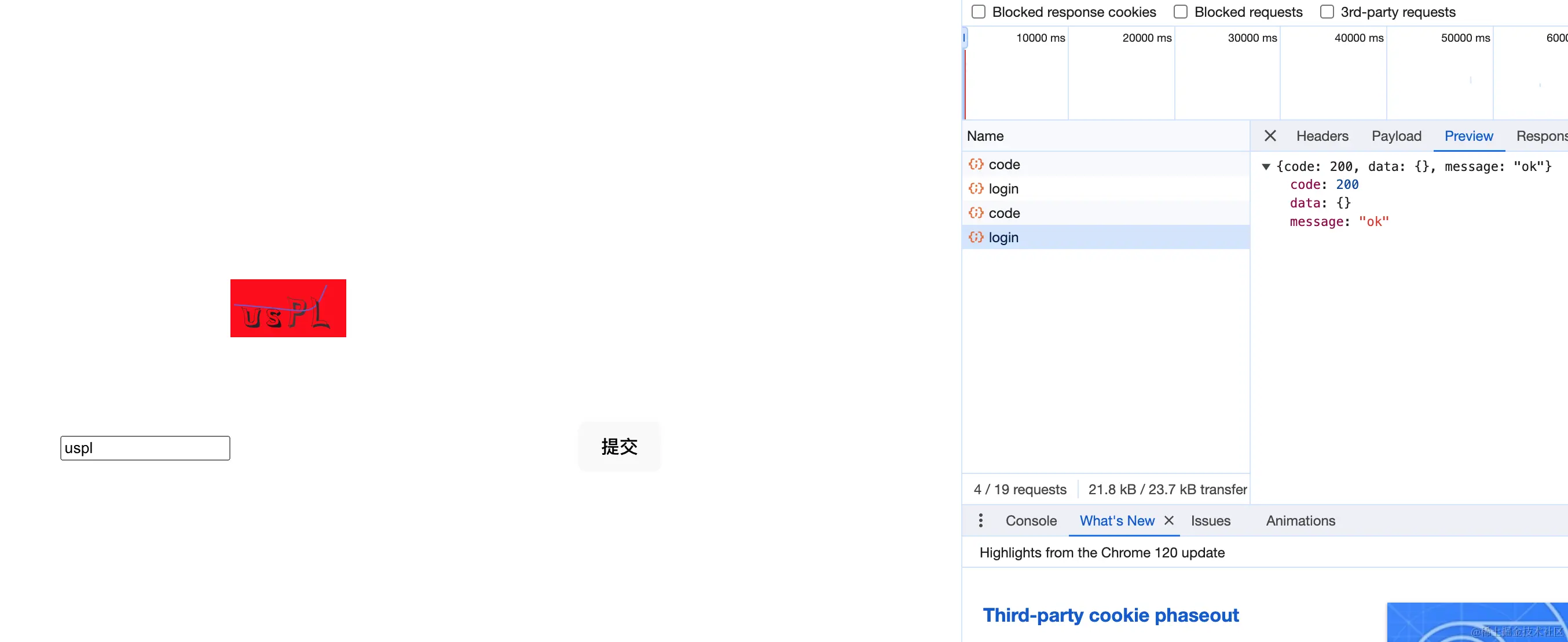Open the Animations drawer tab
Viewport: 1568px width, 642px height.
(1300, 521)
